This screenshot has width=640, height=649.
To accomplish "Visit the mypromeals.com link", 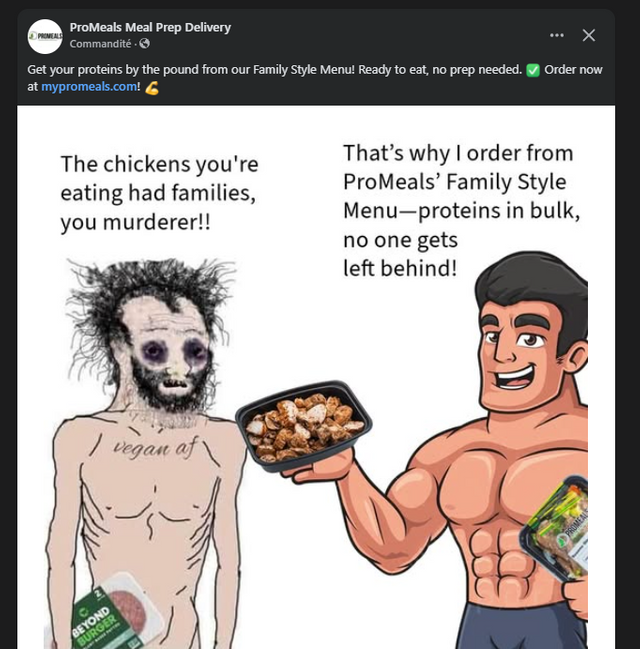I will 89,87.
